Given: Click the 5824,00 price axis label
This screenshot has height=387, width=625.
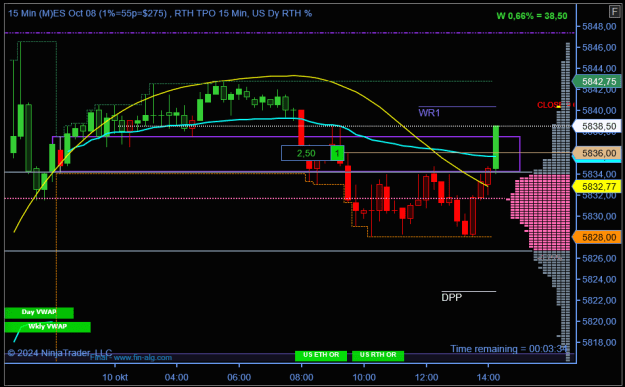Looking at the screenshot, I should (x=599, y=279).
